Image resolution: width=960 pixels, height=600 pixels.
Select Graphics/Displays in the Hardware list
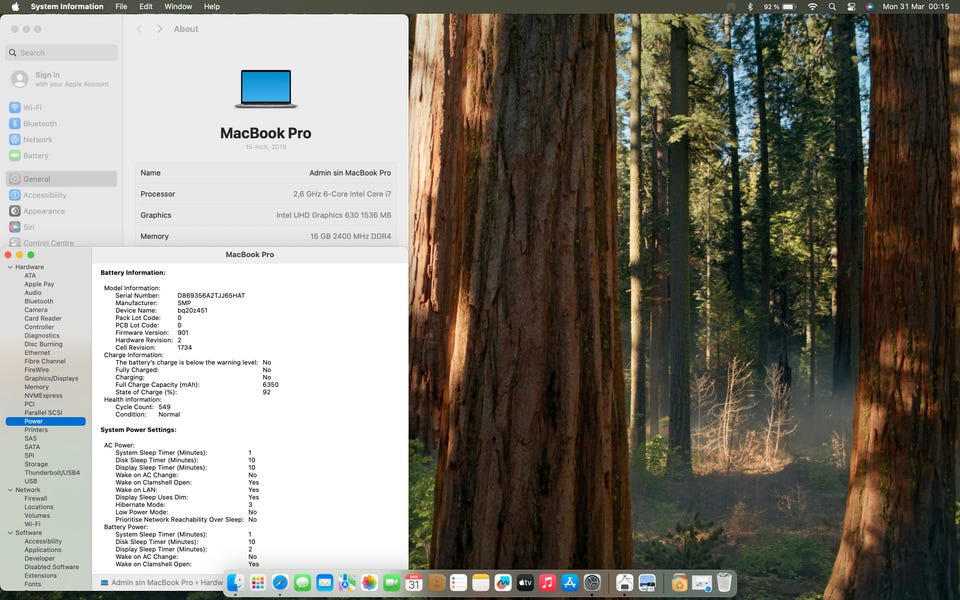pyautogui.click(x=51, y=378)
